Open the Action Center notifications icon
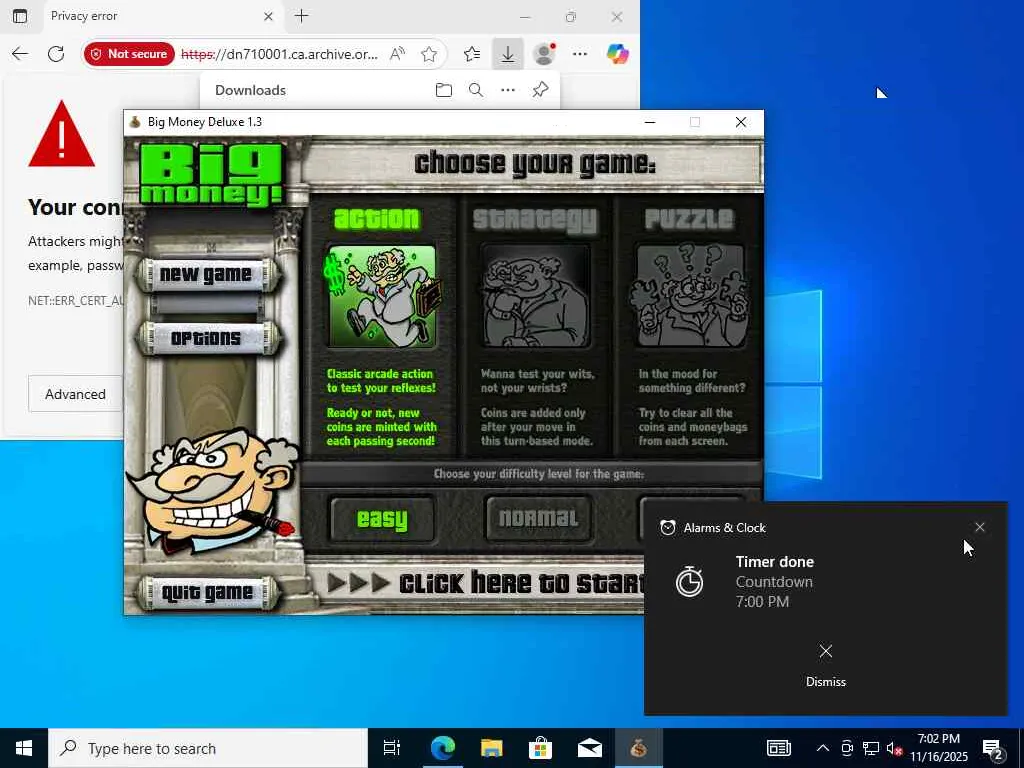Image resolution: width=1024 pixels, height=768 pixels. coord(993,749)
